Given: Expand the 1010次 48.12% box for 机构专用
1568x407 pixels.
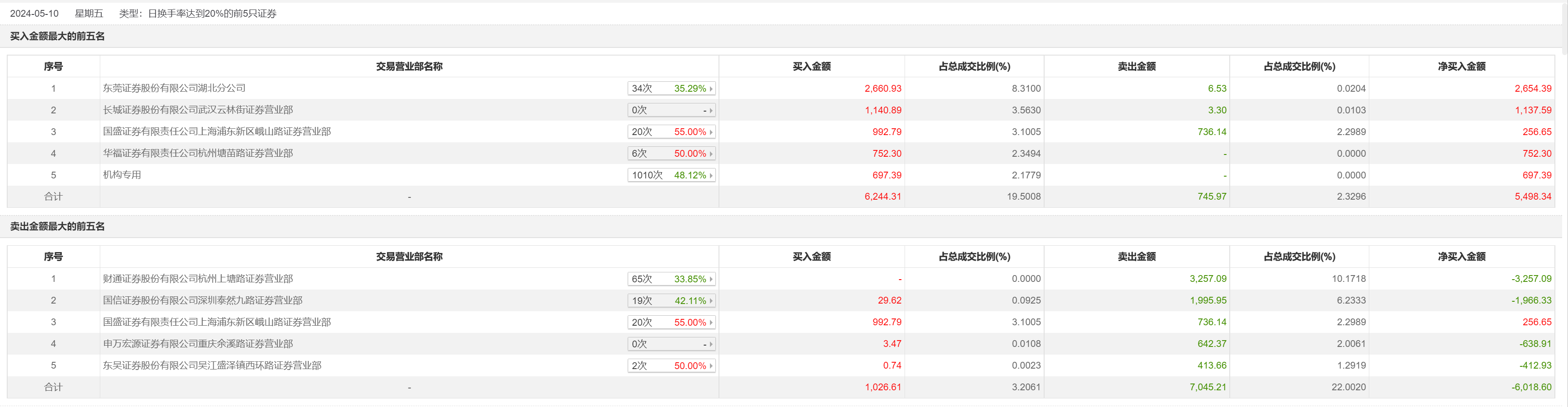Looking at the screenshot, I should coord(672,175).
